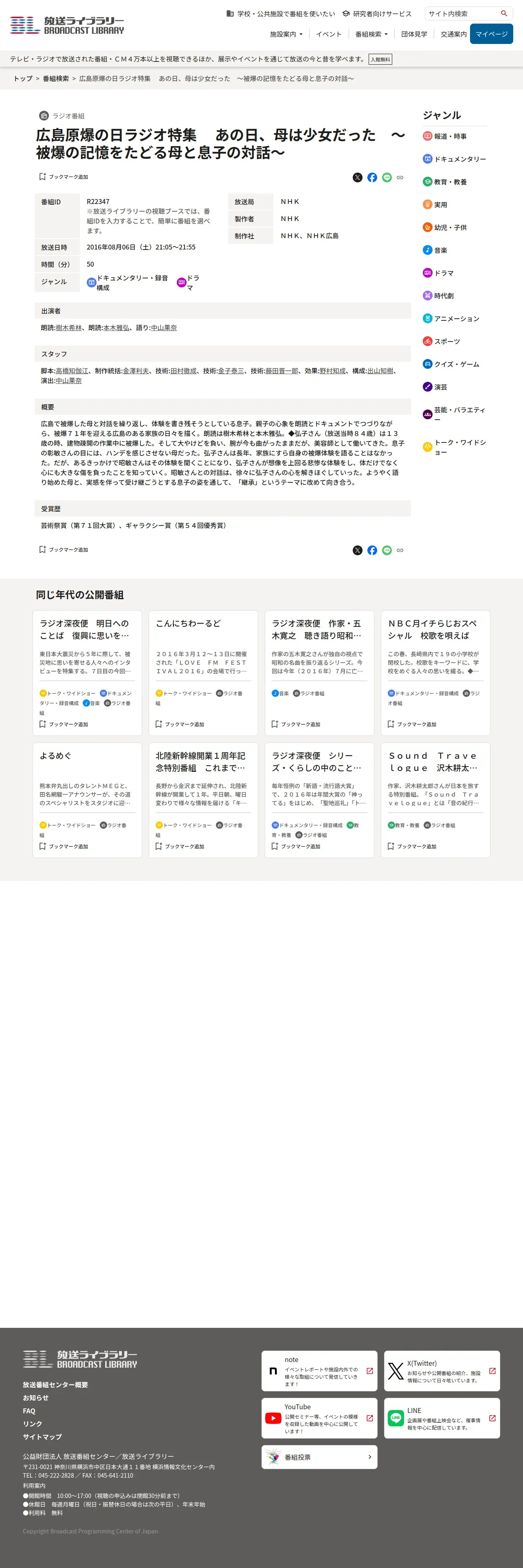Screen dimensions: 523x1568
Task: Copy link icon at top of page
Action: click(400, 178)
